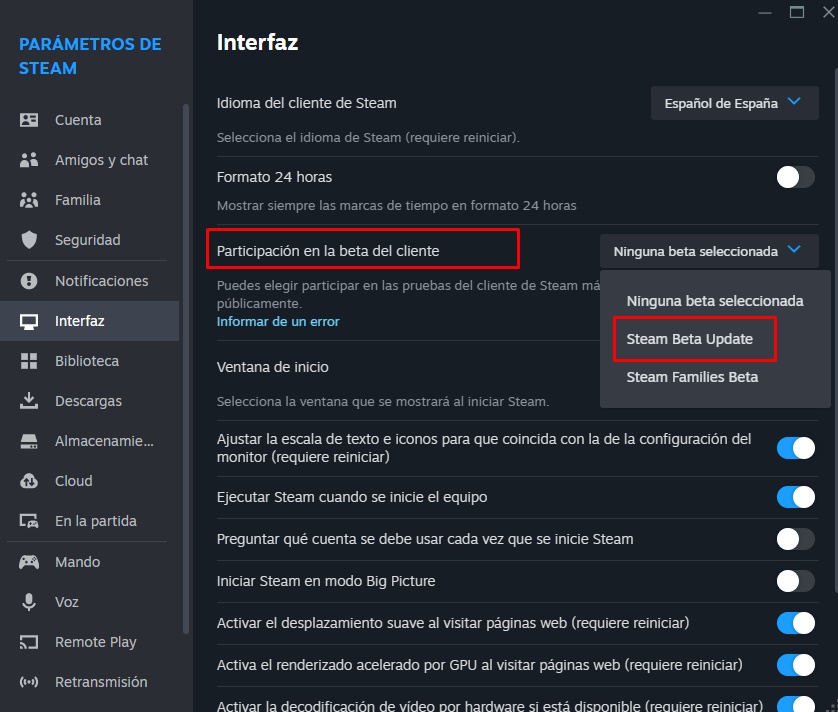
Task: Turn off Ejecutar Steam cuando se inicie el equipo
Action: pos(795,497)
